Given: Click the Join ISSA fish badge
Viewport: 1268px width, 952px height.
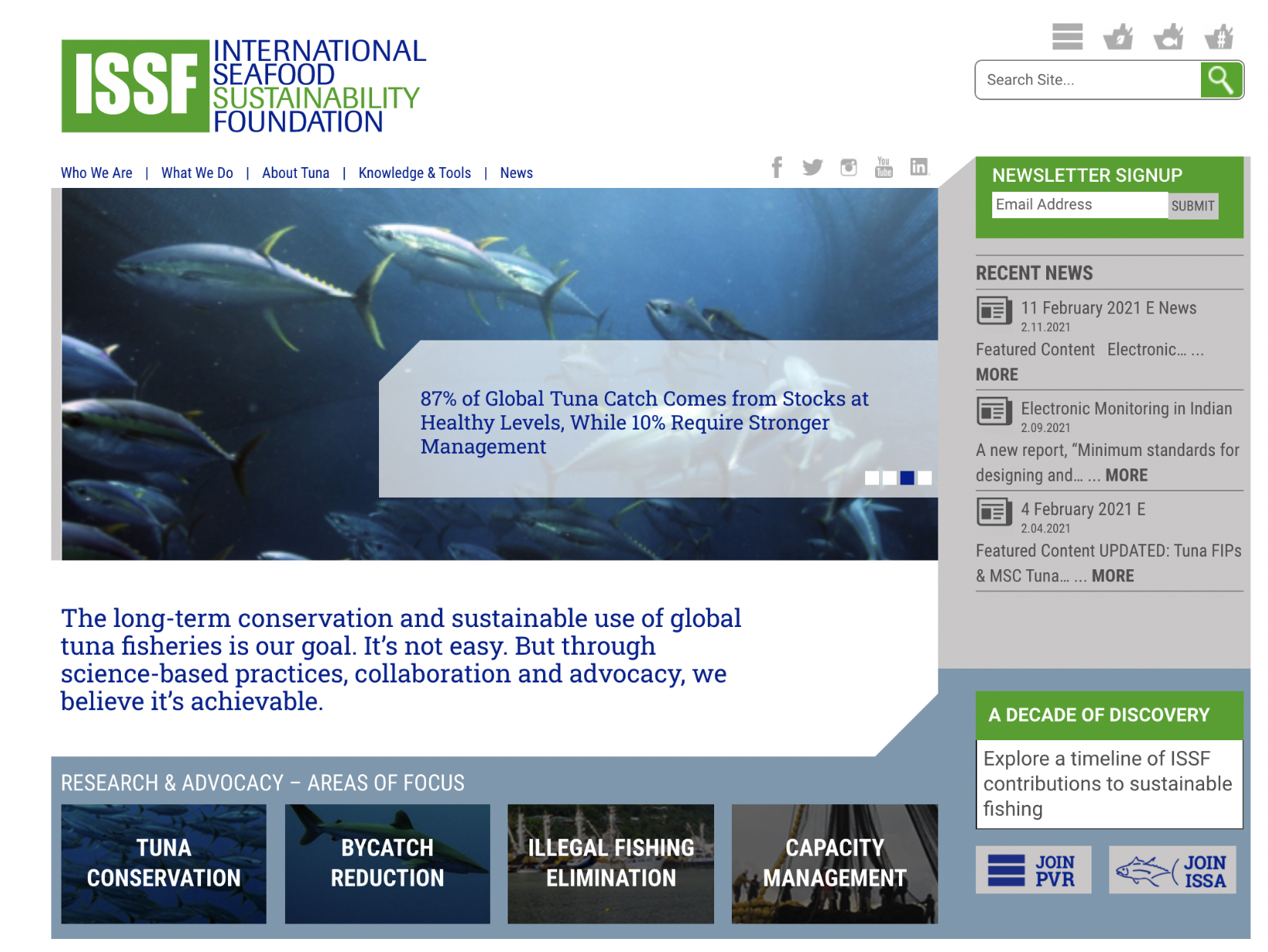Looking at the screenshot, I should [x=1172, y=870].
